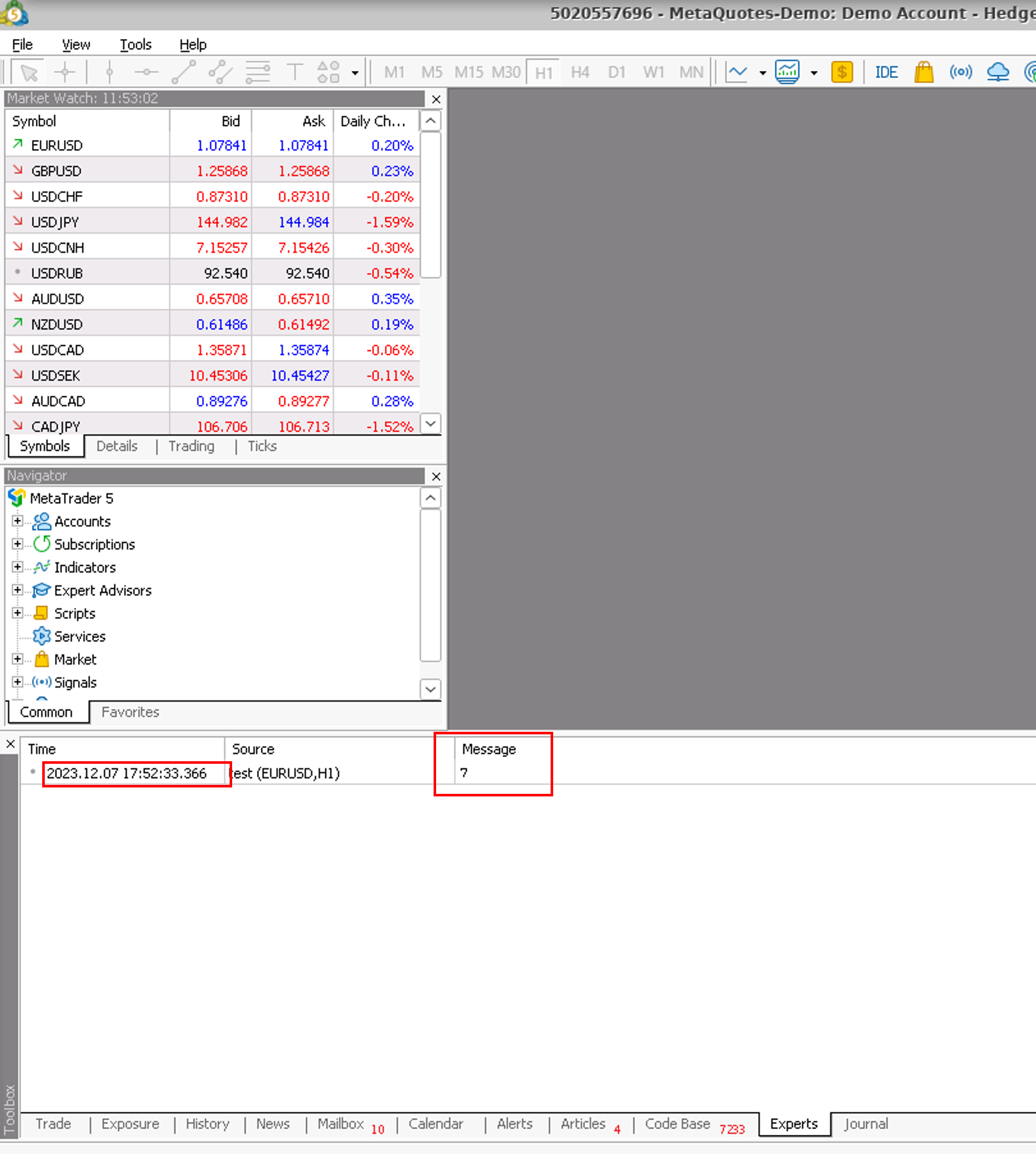Expand the Subscriptions tree node
Screen dimensions: 1036x1154
pos(17,544)
